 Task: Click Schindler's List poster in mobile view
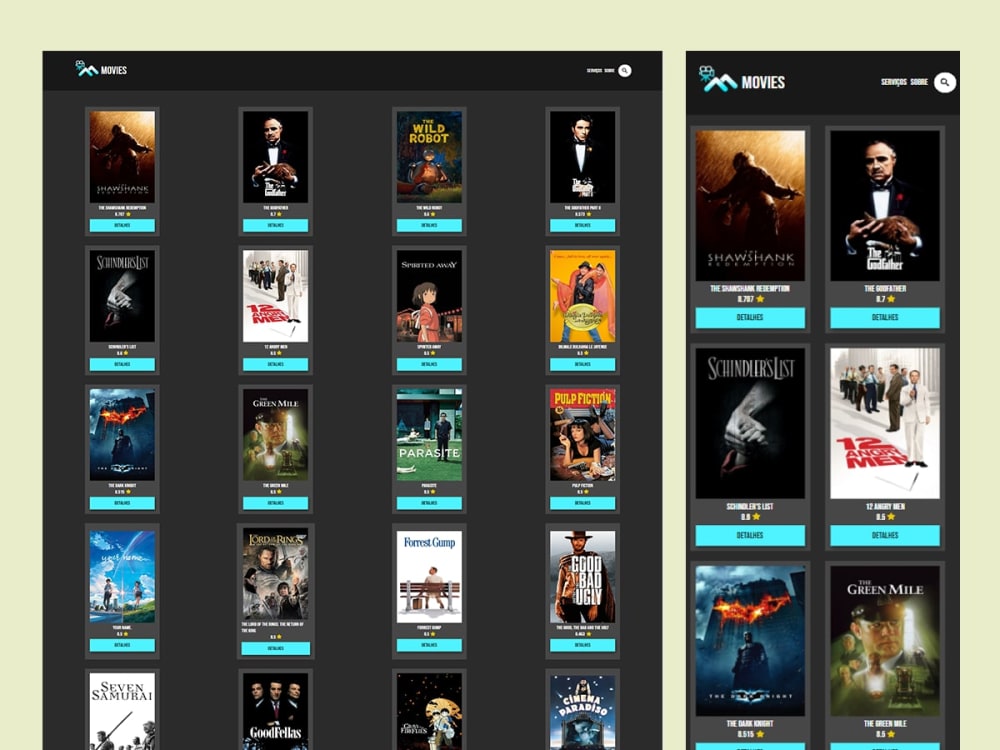750,423
